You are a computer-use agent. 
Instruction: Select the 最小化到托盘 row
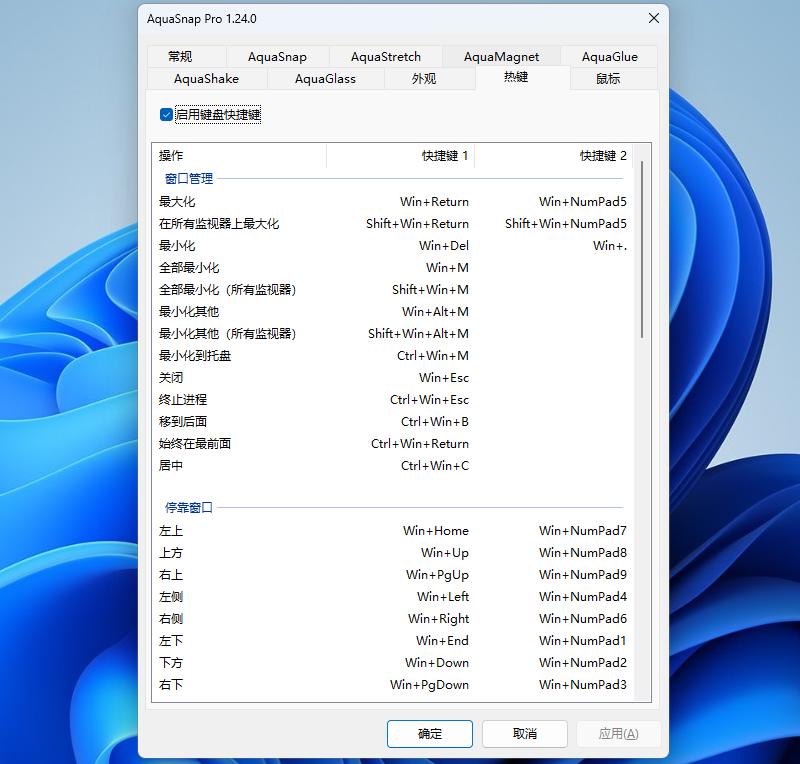(x=393, y=355)
